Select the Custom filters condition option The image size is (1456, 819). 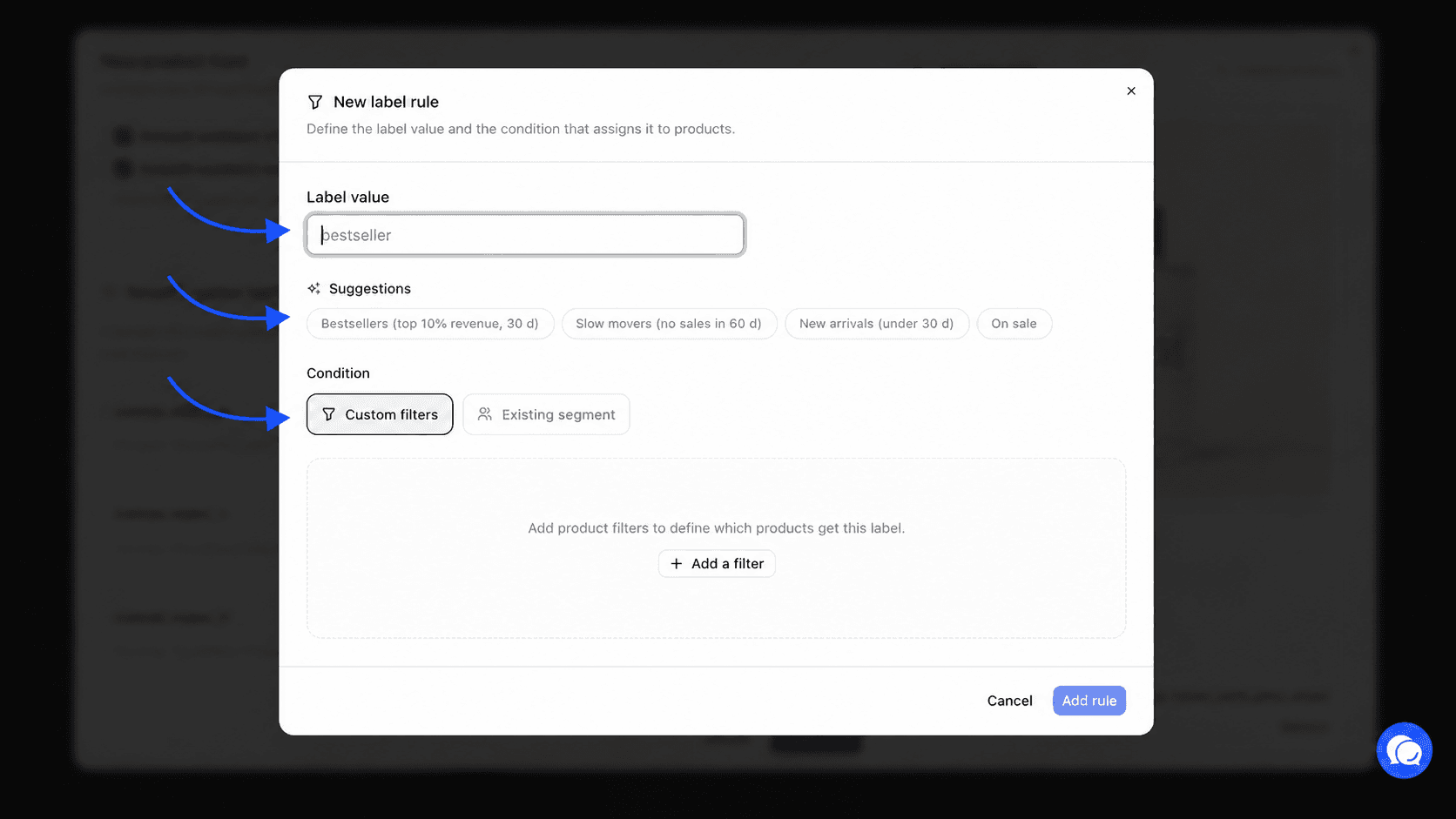point(380,414)
